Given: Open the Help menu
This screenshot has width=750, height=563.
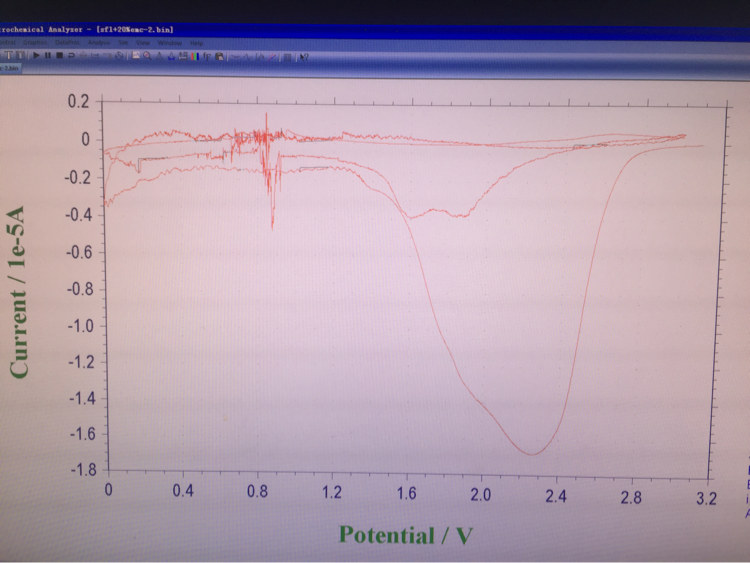Looking at the screenshot, I should pos(197,43).
